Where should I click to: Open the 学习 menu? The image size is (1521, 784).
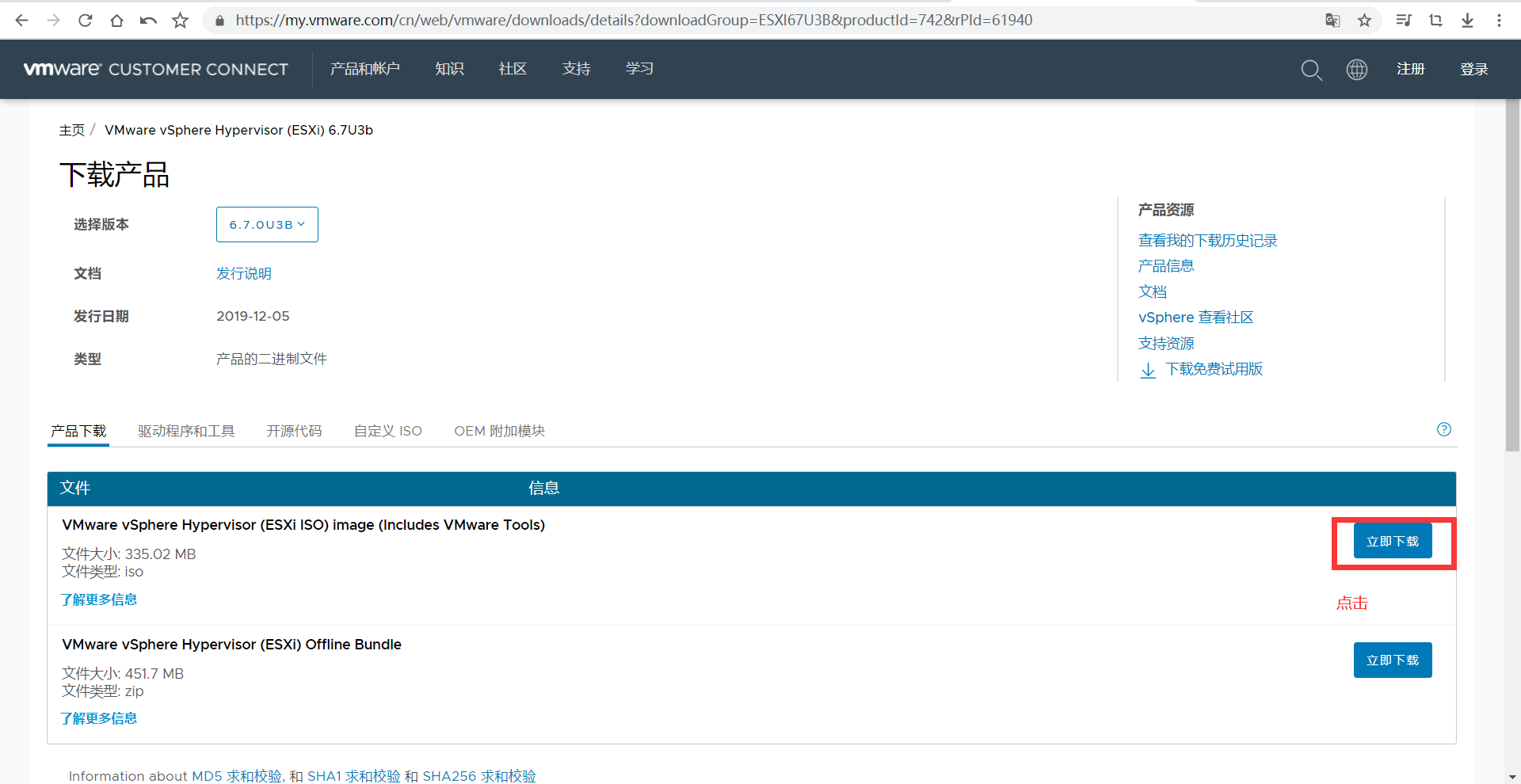point(639,69)
